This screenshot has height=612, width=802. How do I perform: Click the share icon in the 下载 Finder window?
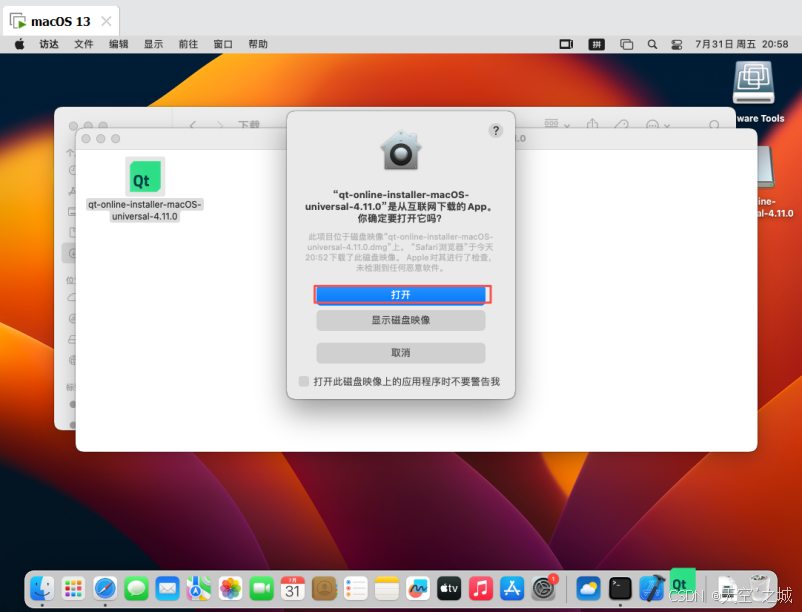(x=592, y=124)
